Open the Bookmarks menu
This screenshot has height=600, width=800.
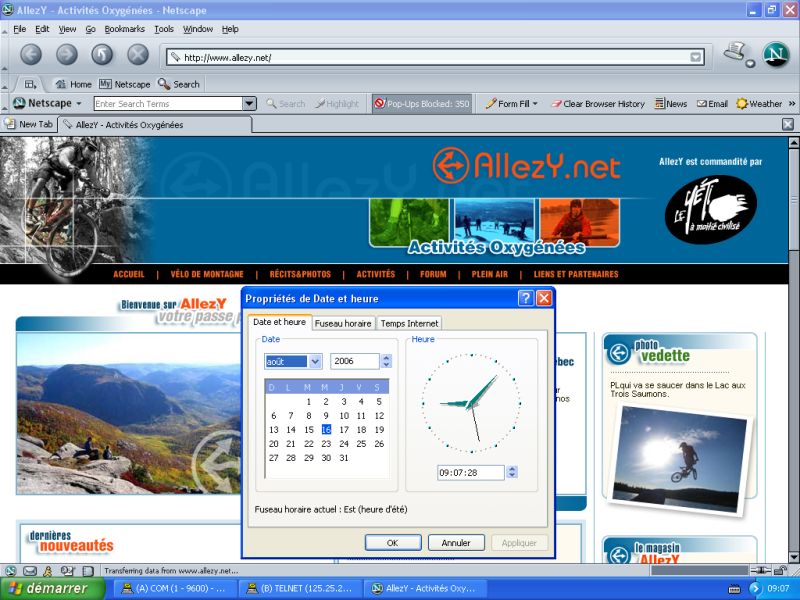[x=124, y=29]
